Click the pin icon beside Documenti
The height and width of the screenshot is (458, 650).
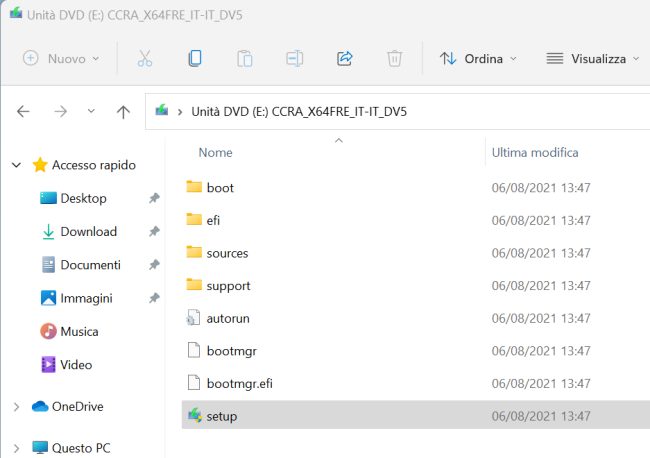154,264
